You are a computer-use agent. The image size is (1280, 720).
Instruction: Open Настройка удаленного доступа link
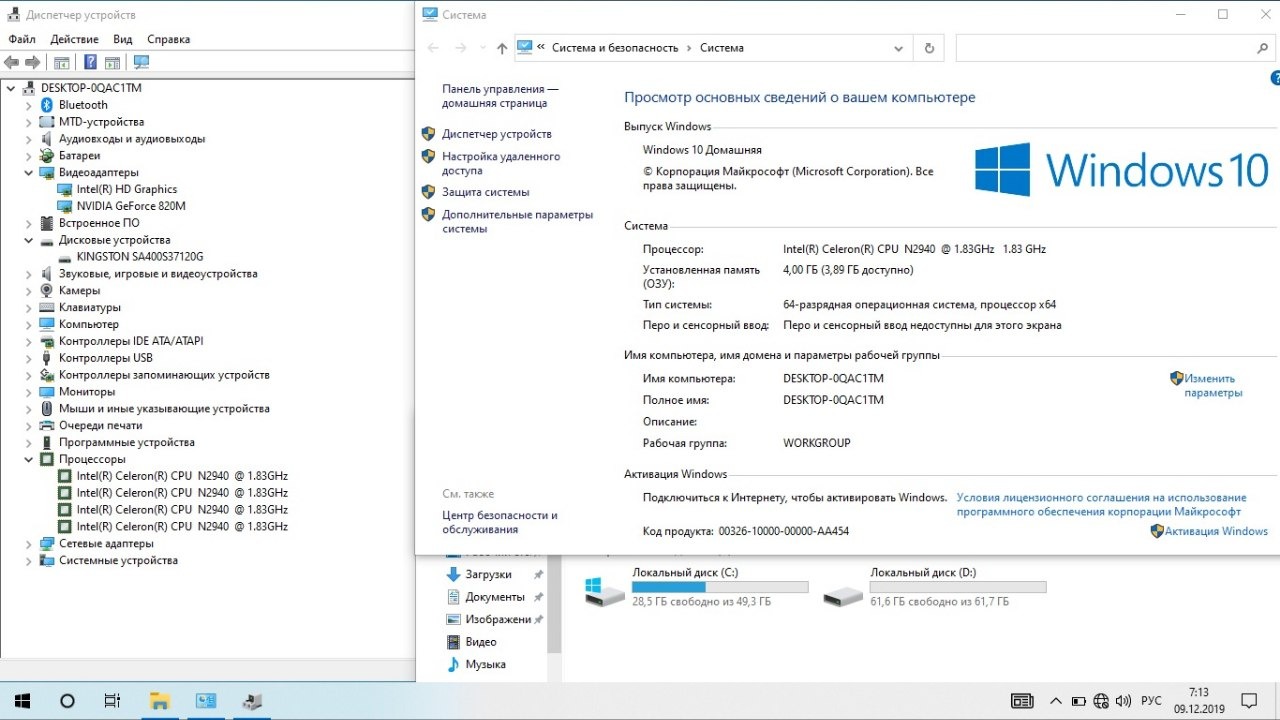pyautogui.click(x=501, y=163)
